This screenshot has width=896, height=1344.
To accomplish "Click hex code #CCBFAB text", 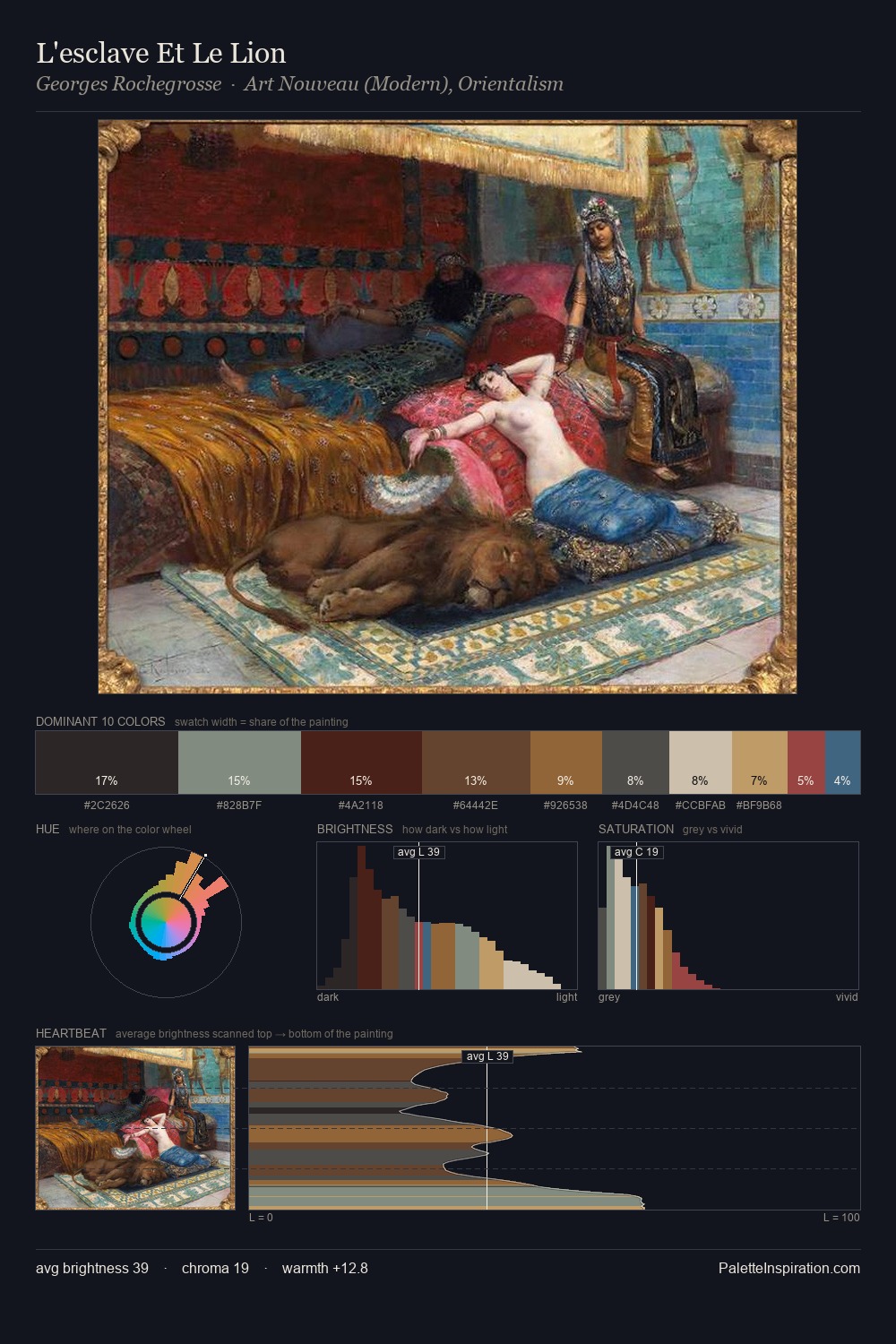I will (x=701, y=806).
